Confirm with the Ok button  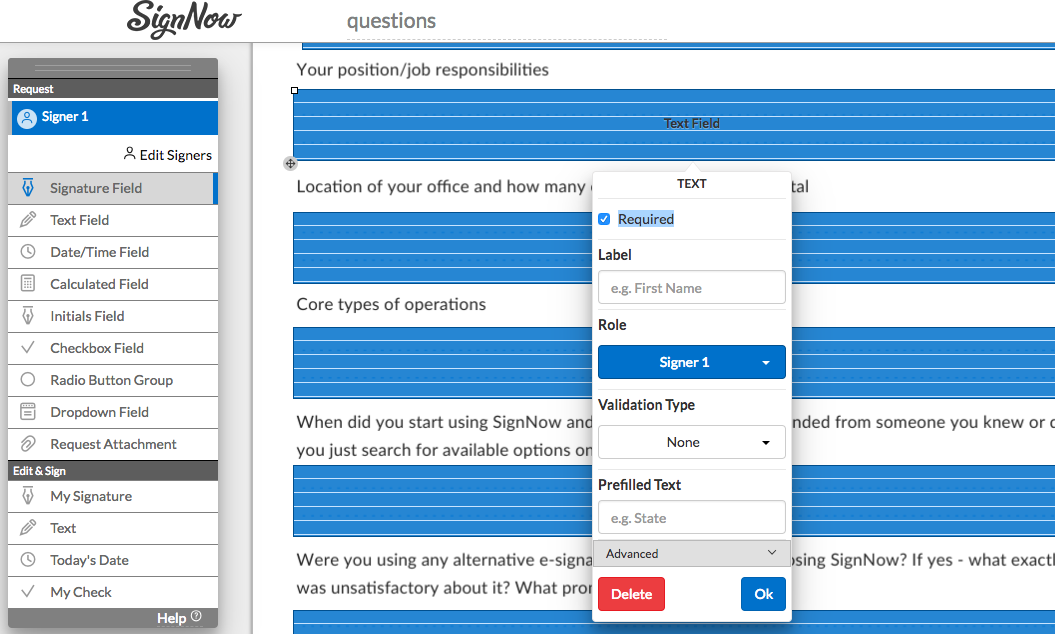pyautogui.click(x=763, y=594)
